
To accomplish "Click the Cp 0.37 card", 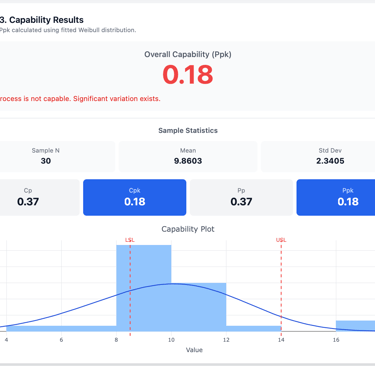I will 39,197.
